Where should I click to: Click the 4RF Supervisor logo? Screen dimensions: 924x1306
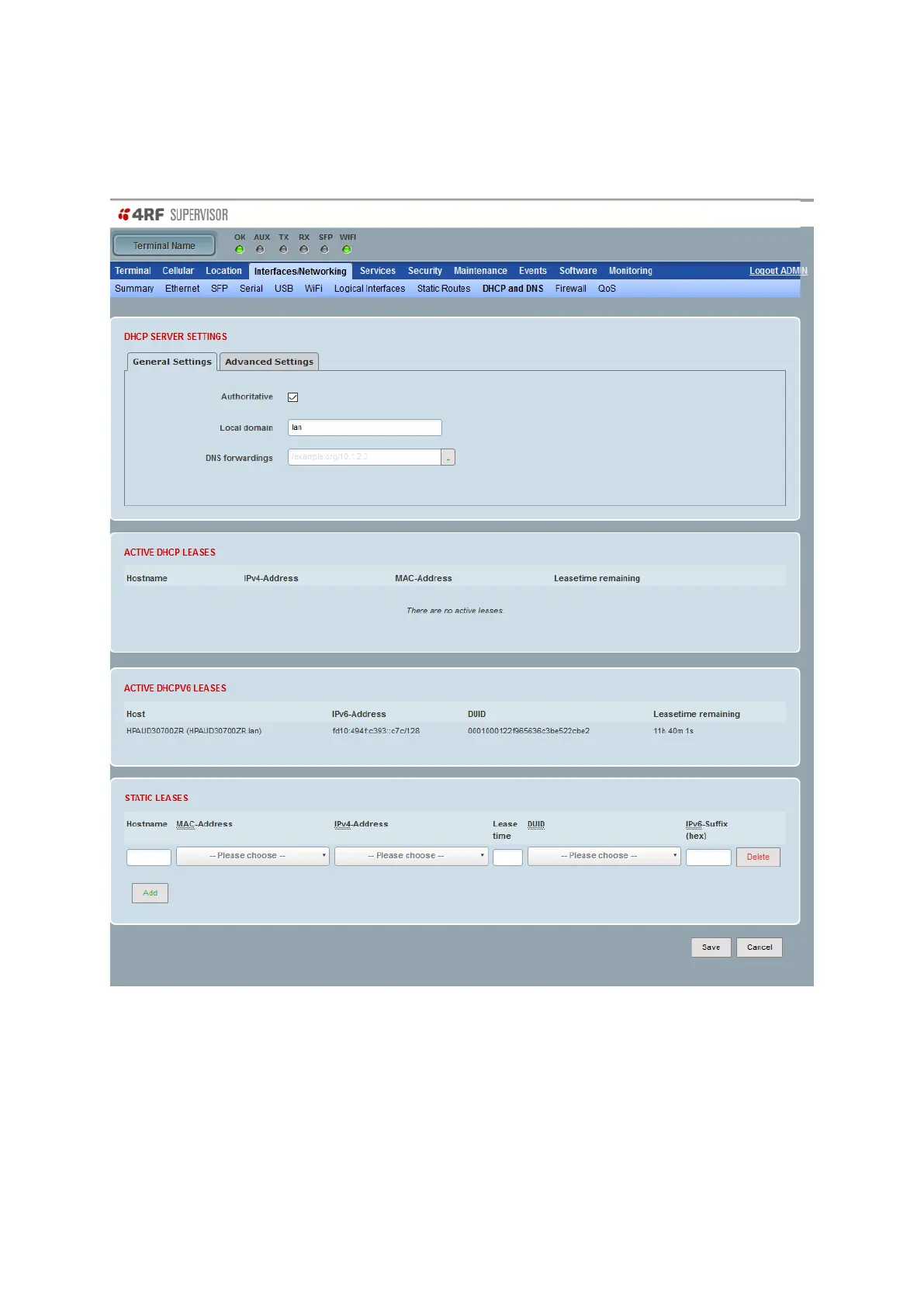click(x=173, y=214)
